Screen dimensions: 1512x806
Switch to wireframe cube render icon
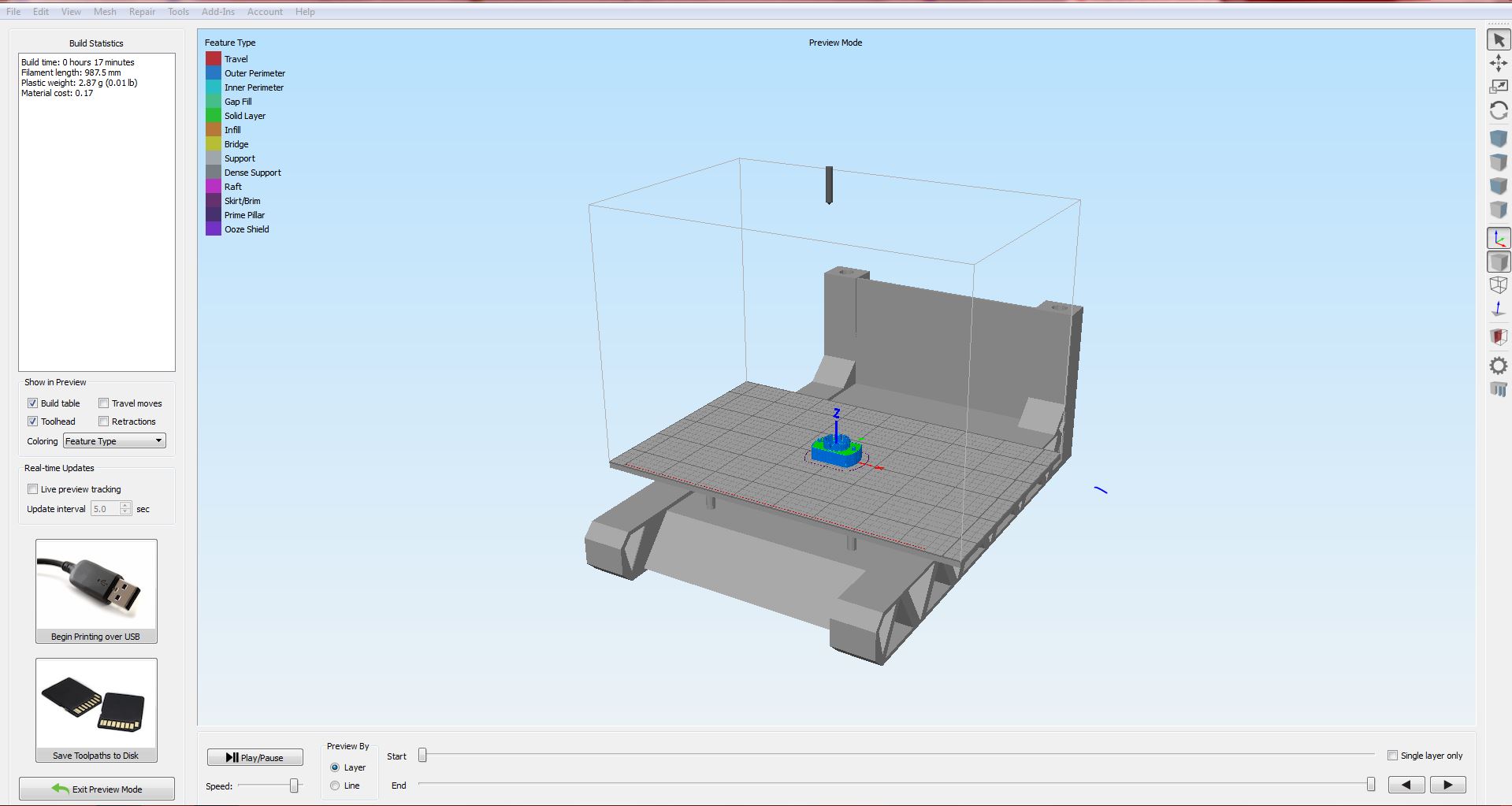[x=1498, y=285]
